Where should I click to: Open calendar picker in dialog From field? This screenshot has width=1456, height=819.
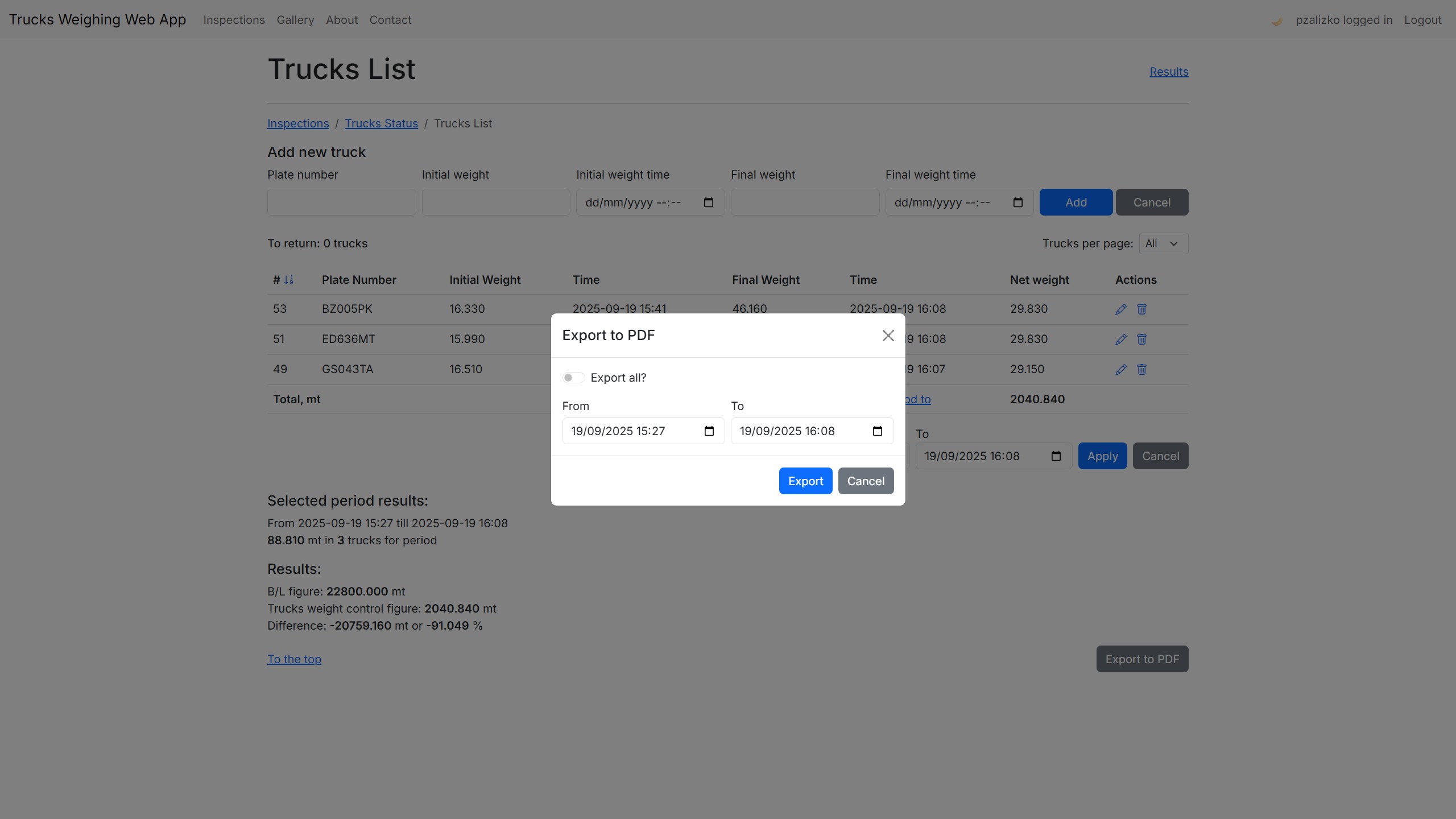(709, 431)
